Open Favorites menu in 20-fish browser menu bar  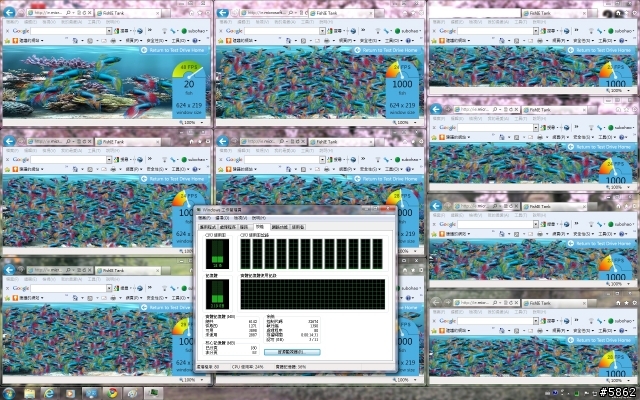point(71,22)
